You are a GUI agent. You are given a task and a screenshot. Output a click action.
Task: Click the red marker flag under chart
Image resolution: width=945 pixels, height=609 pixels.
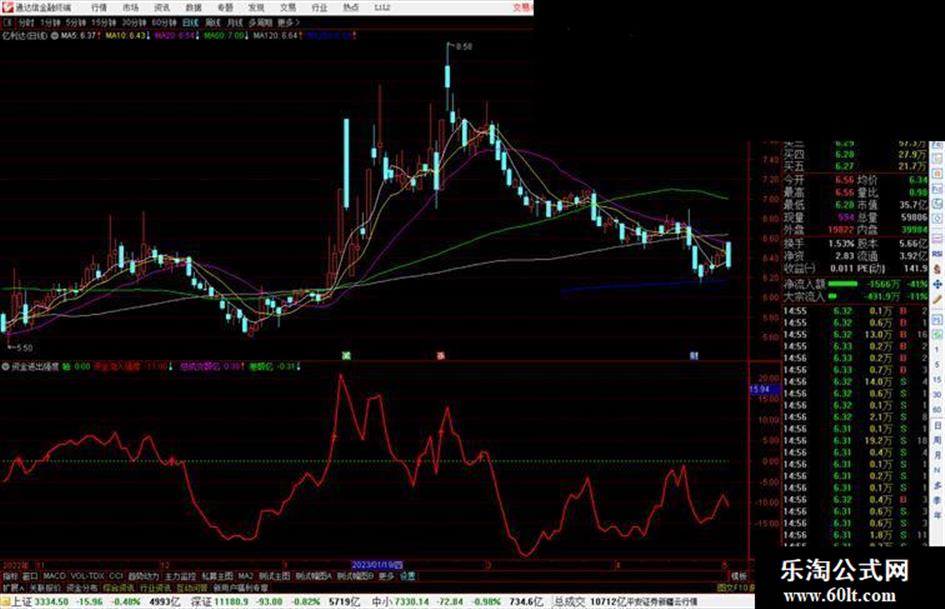pyautogui.click(x=441, y=356)
